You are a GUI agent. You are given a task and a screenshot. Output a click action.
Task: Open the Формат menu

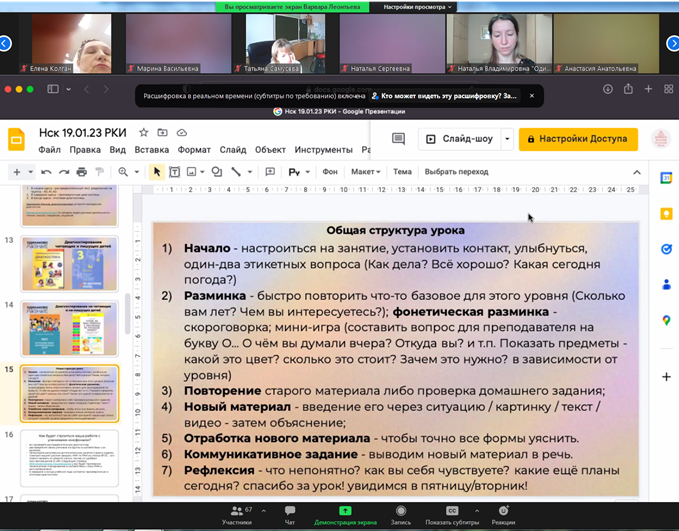[x=194, y=150]
